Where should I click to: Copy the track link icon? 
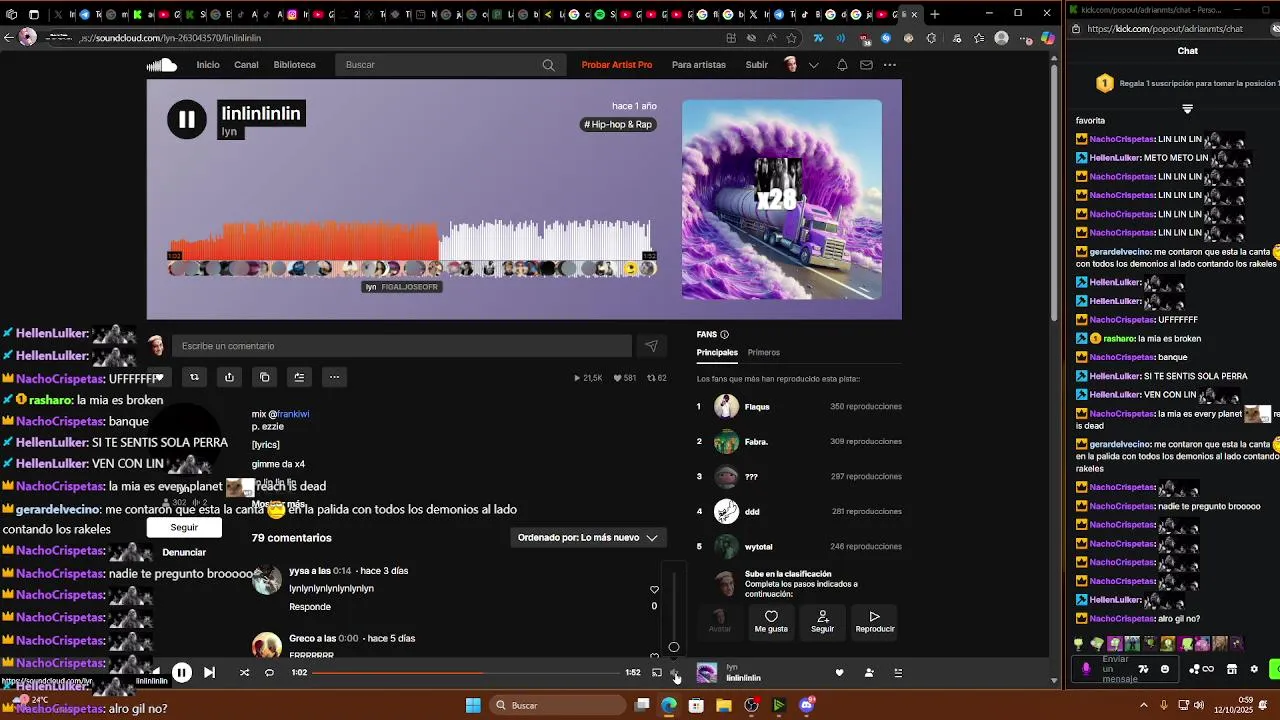coord(264,377)
